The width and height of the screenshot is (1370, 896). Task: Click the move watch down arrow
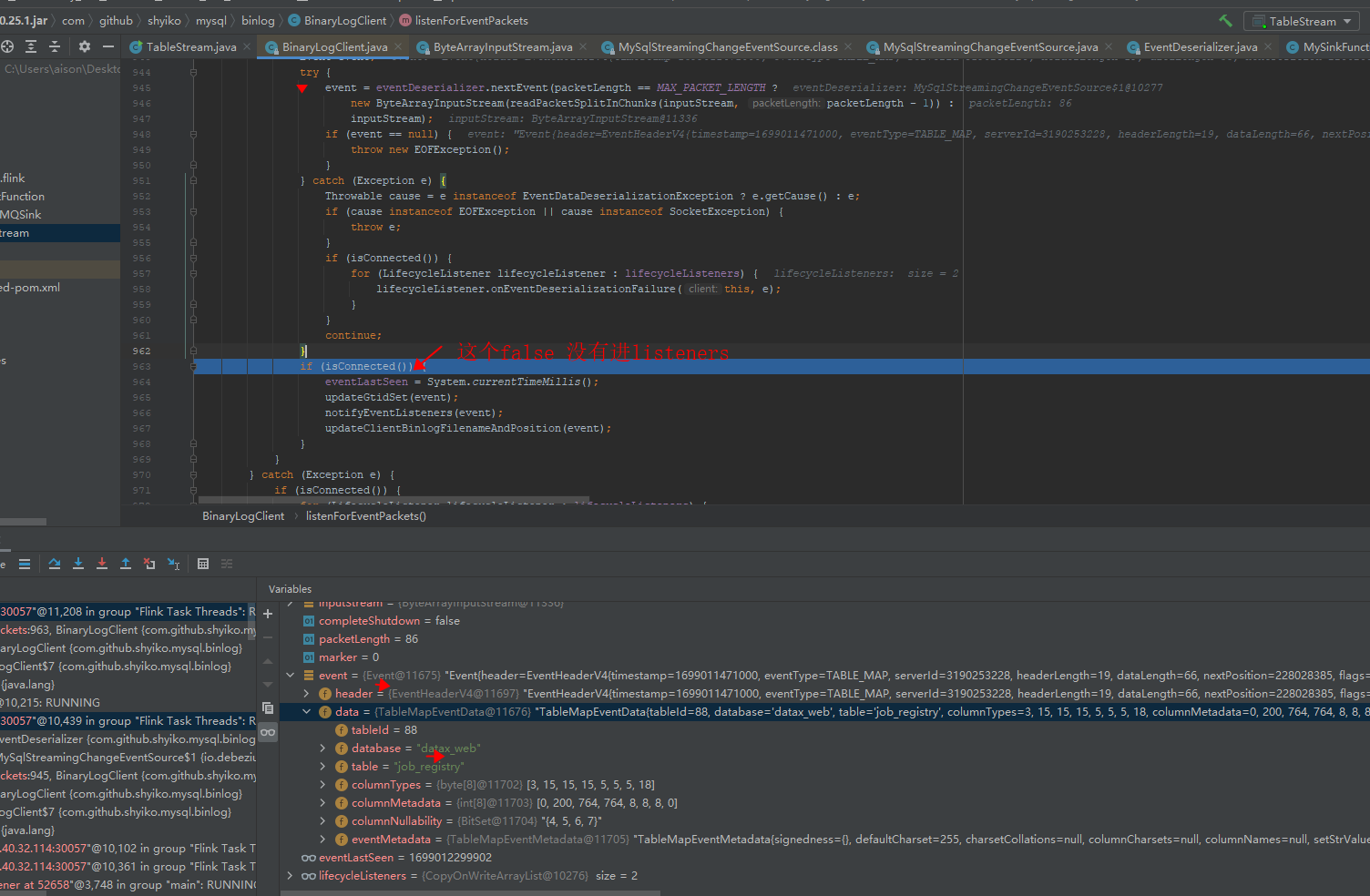coord(268,684)
